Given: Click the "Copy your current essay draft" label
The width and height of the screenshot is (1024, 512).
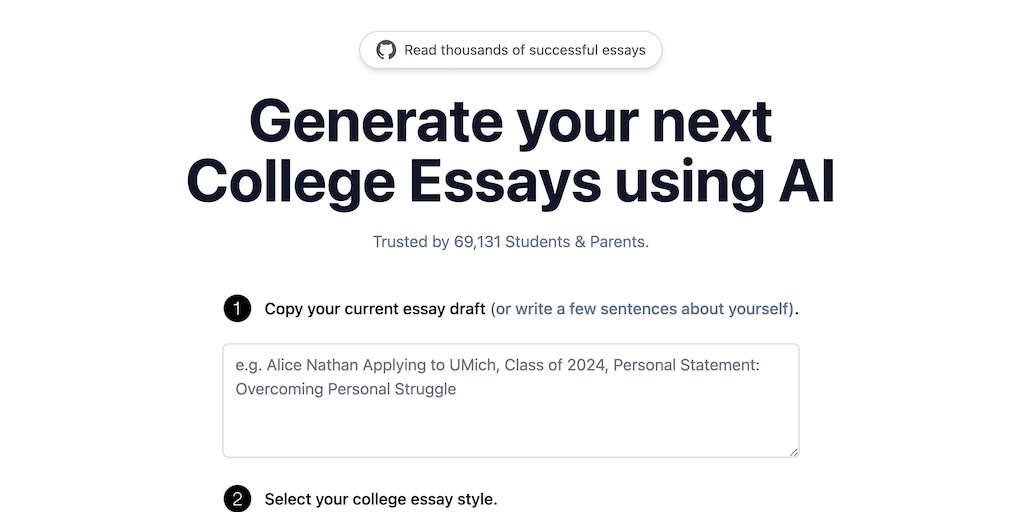Looking at the screenshot, I should click(x=375, y=309).
